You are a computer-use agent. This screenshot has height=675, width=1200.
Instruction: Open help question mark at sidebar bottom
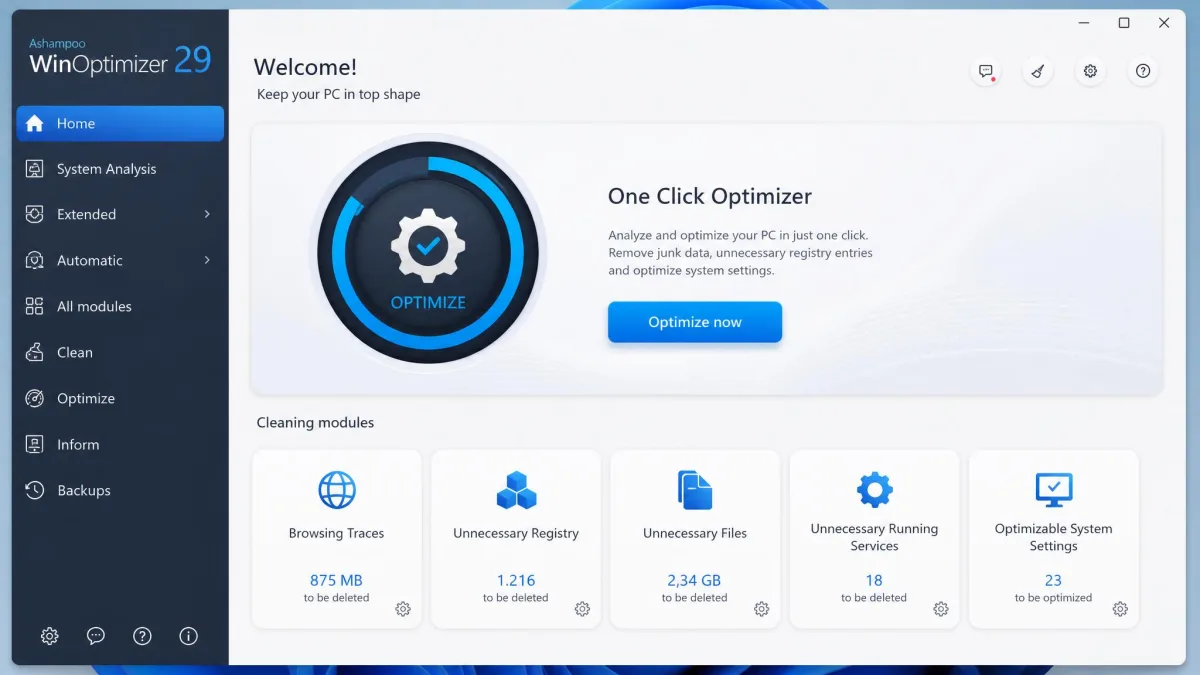pos(142,635)
